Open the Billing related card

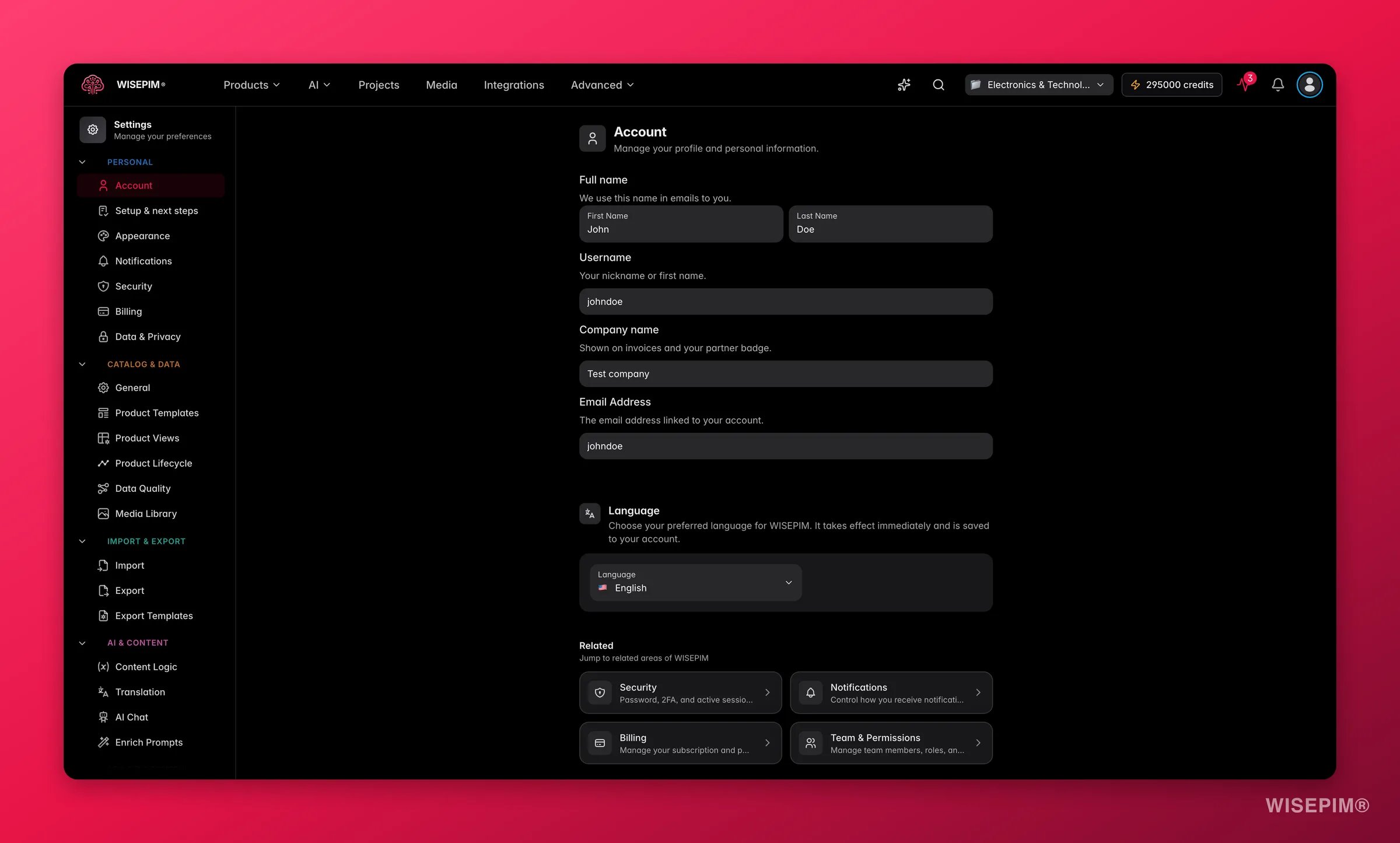pyautogui.click(x=680, y=743)
